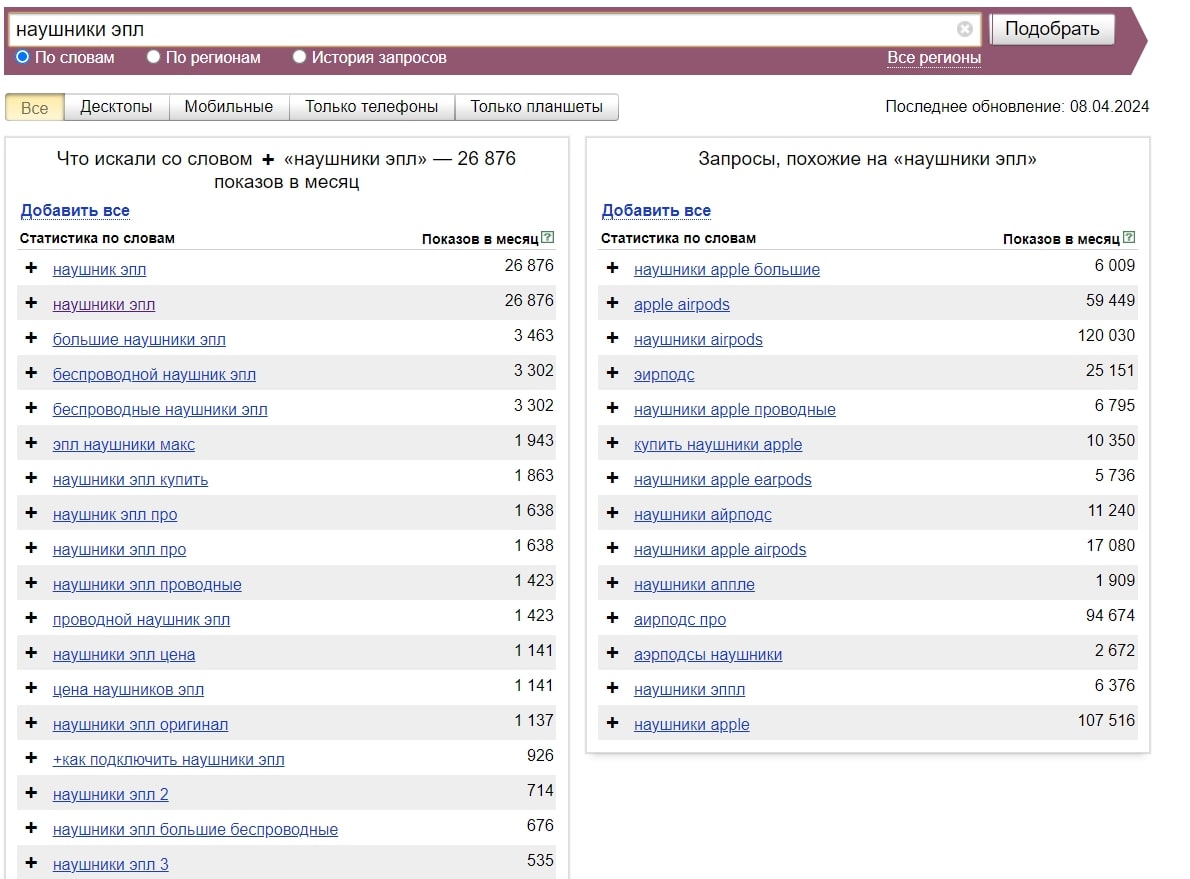Add 'аэрподсы наушники' via plus icon
The image size is (1190, 879).
(x=612, y=653)
